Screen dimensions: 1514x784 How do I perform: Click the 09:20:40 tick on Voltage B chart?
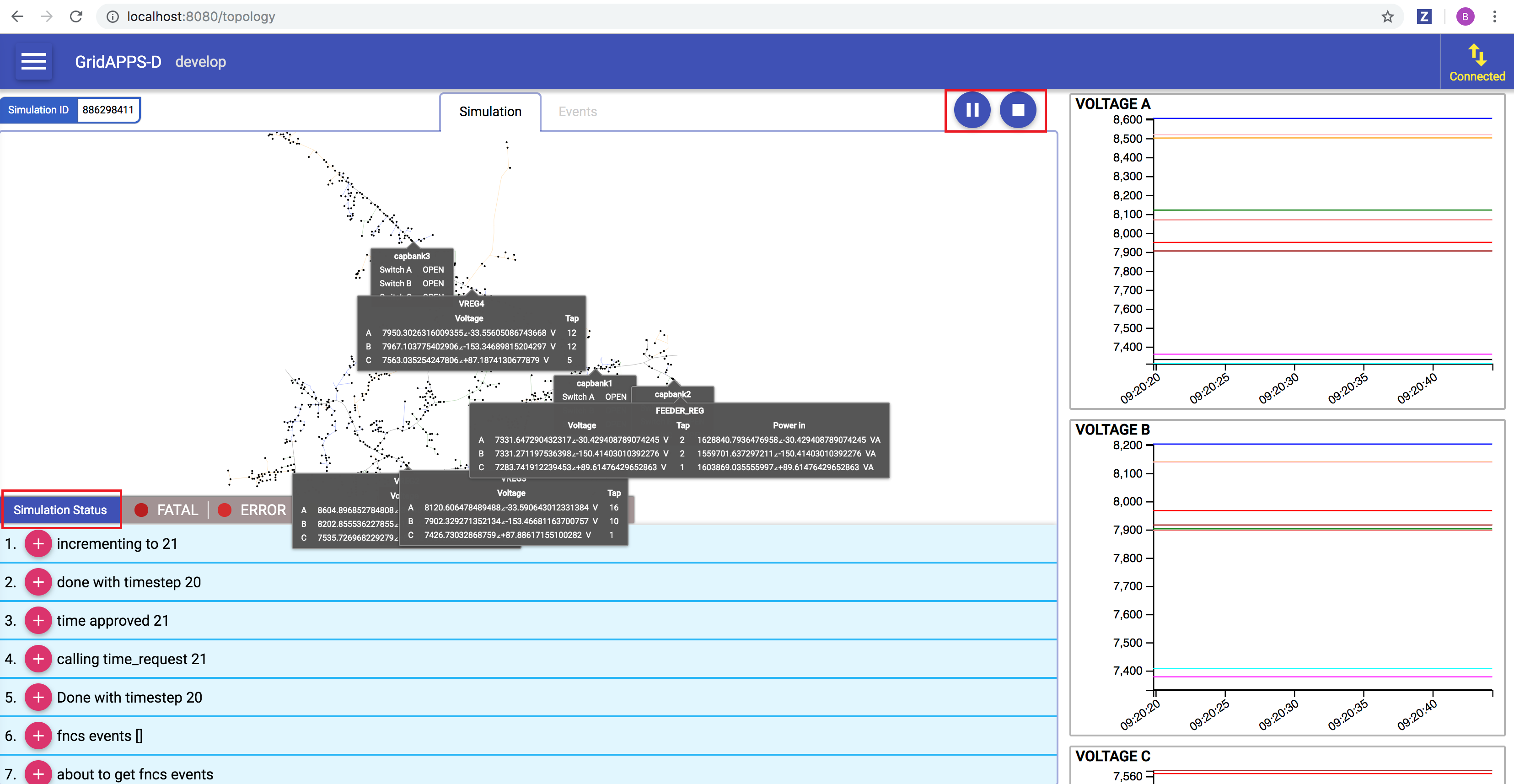click(x=1417, y=714)
